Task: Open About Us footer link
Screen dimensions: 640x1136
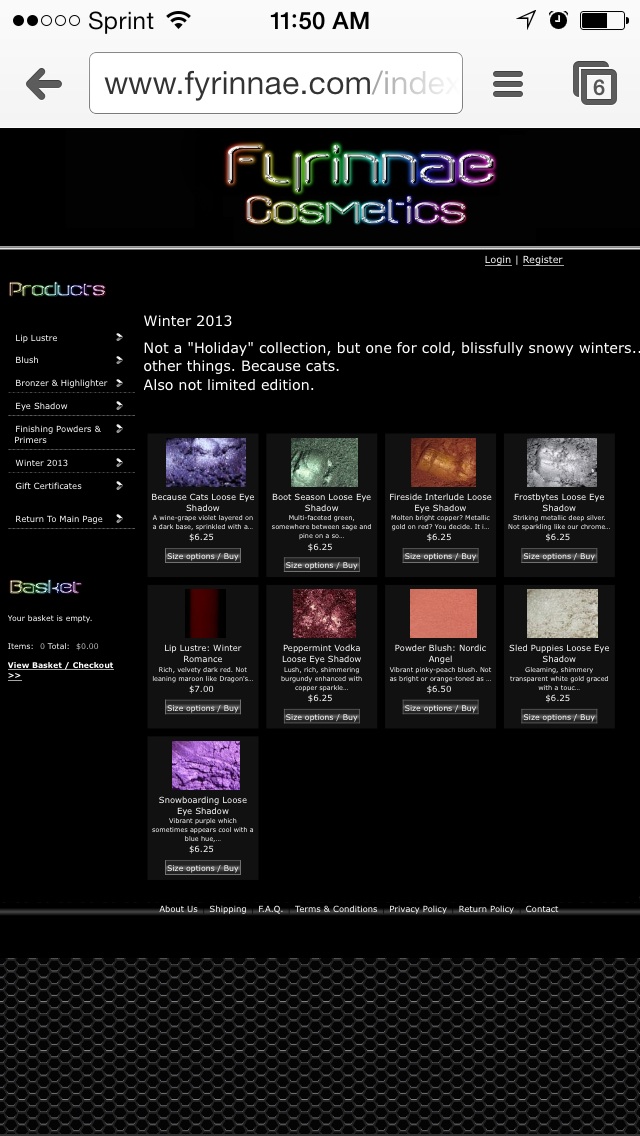Action: point(178,909)
